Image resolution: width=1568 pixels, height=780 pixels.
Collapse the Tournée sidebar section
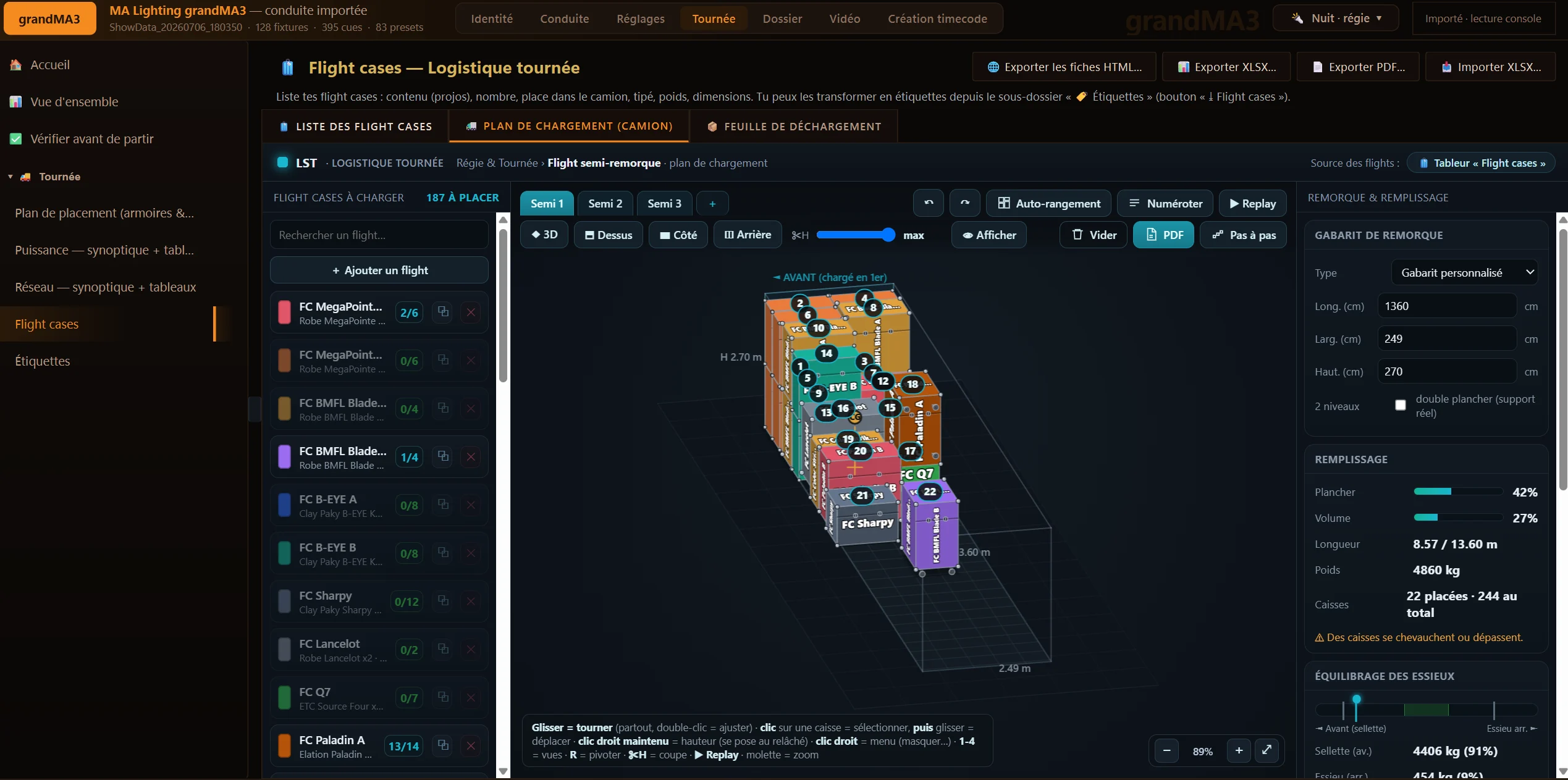pyautogui.click(x=11, y=177)
